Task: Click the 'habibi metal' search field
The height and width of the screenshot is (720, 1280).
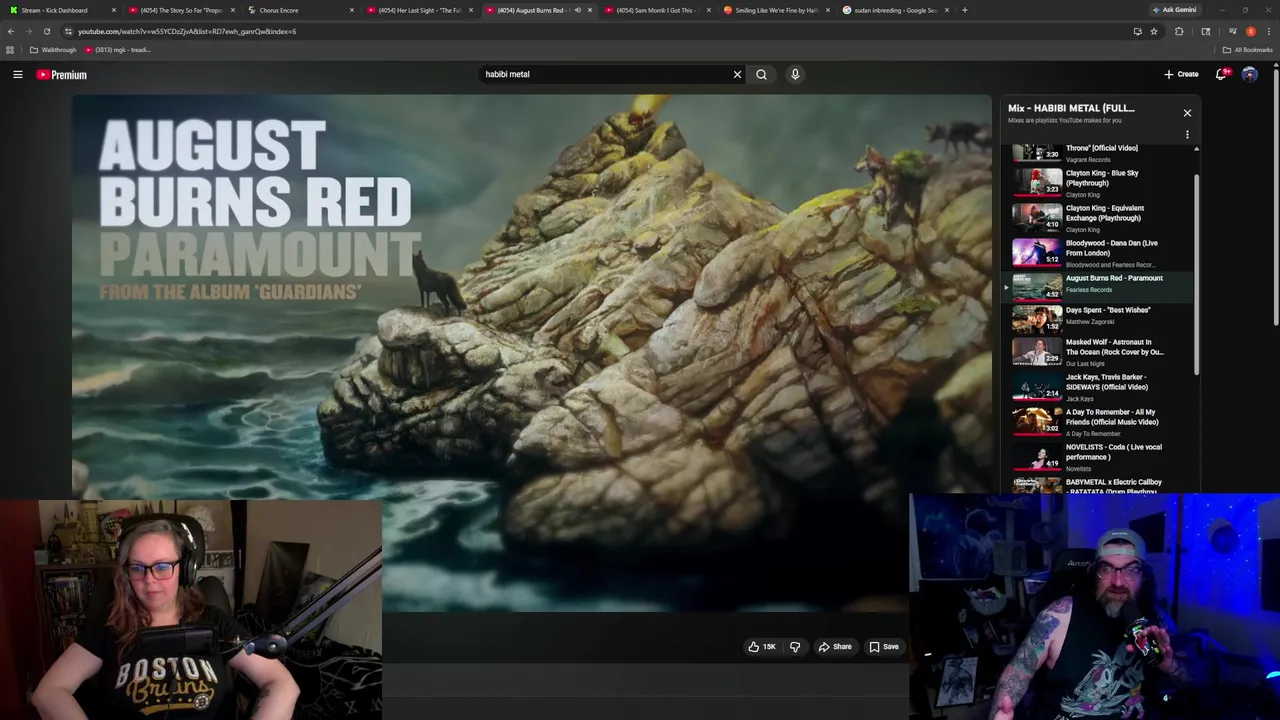Action: [605, 74]
